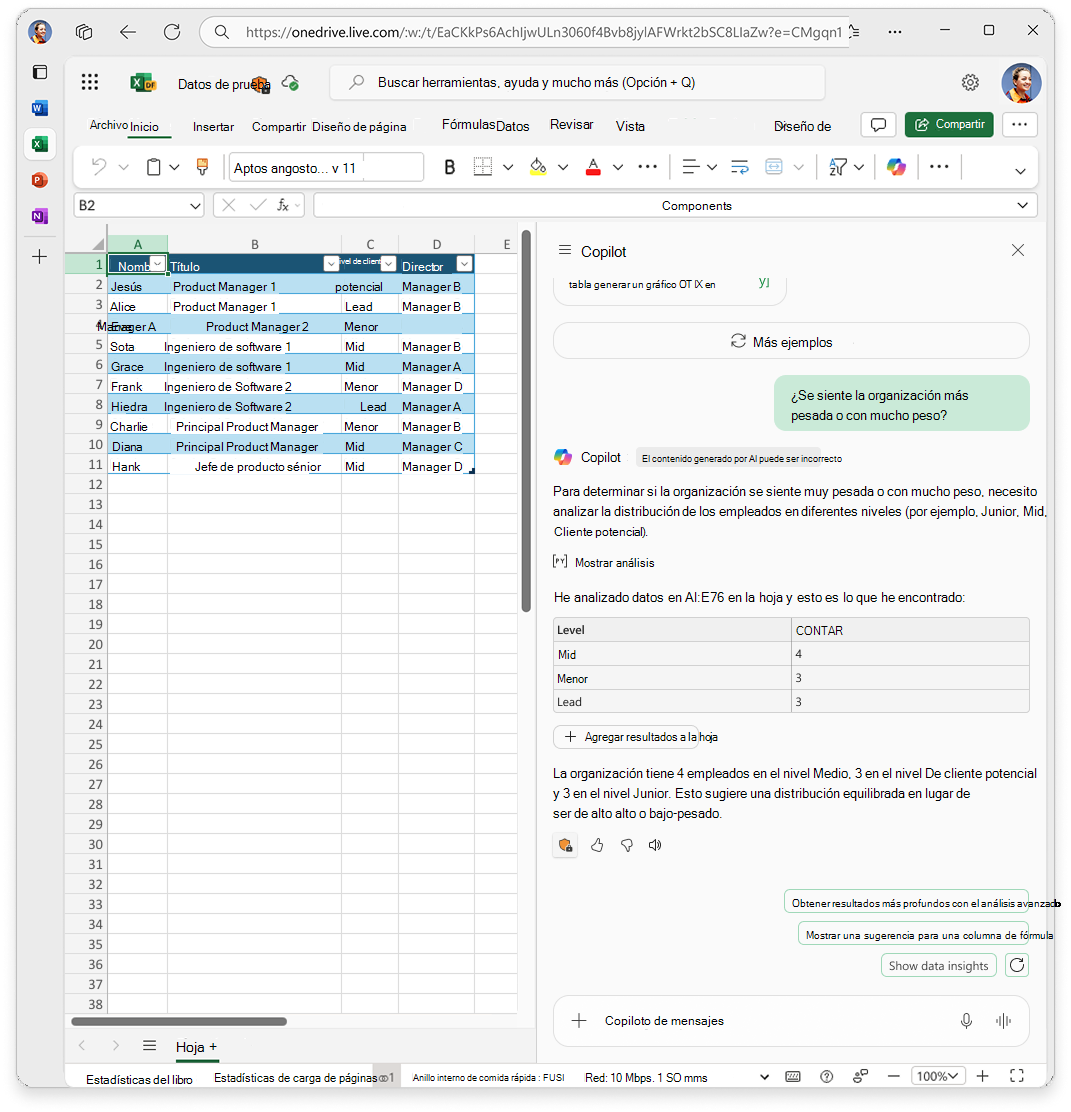This screenshot has width=1071, height=1112.
Task: Click the voice waveform icon
Action: tap(1003, 1021)
